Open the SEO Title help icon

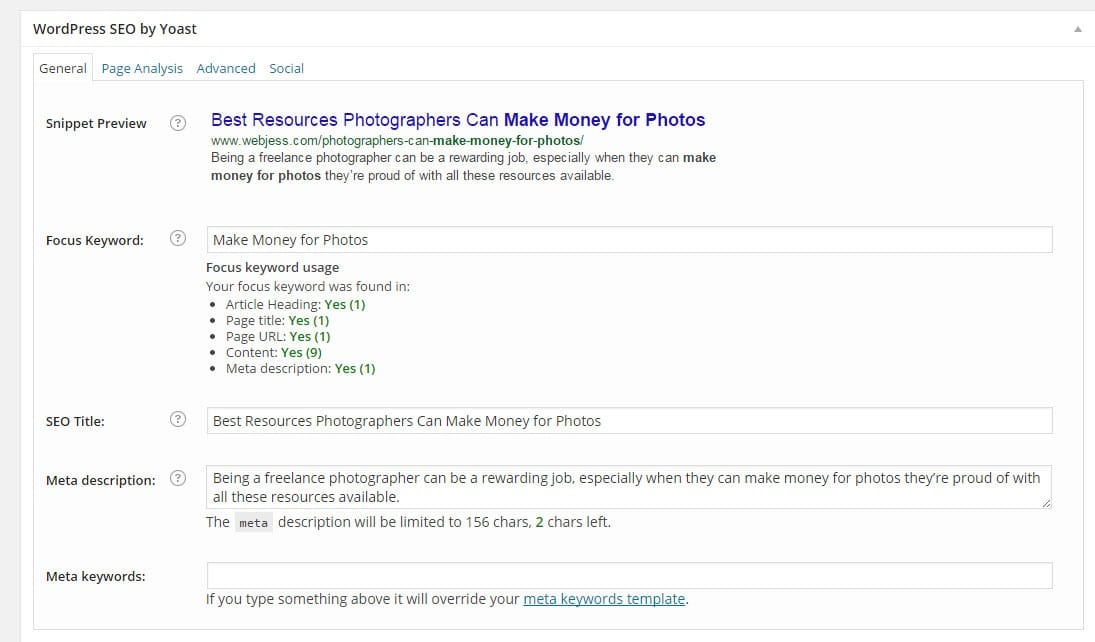click(178, 419)
